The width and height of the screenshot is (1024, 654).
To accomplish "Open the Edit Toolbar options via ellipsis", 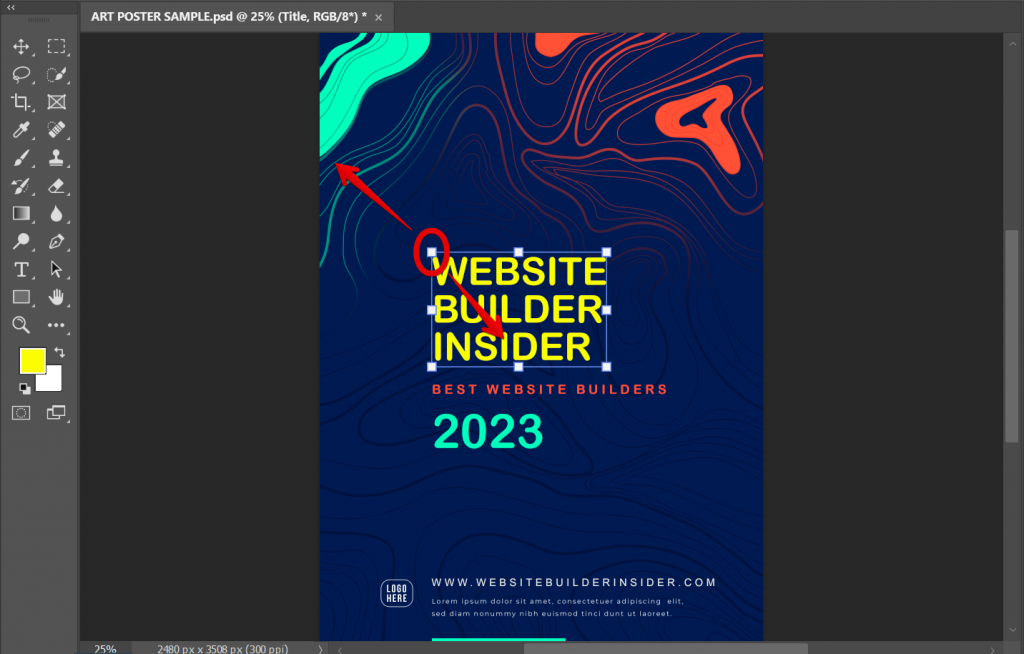I will (x=57, y=325).
